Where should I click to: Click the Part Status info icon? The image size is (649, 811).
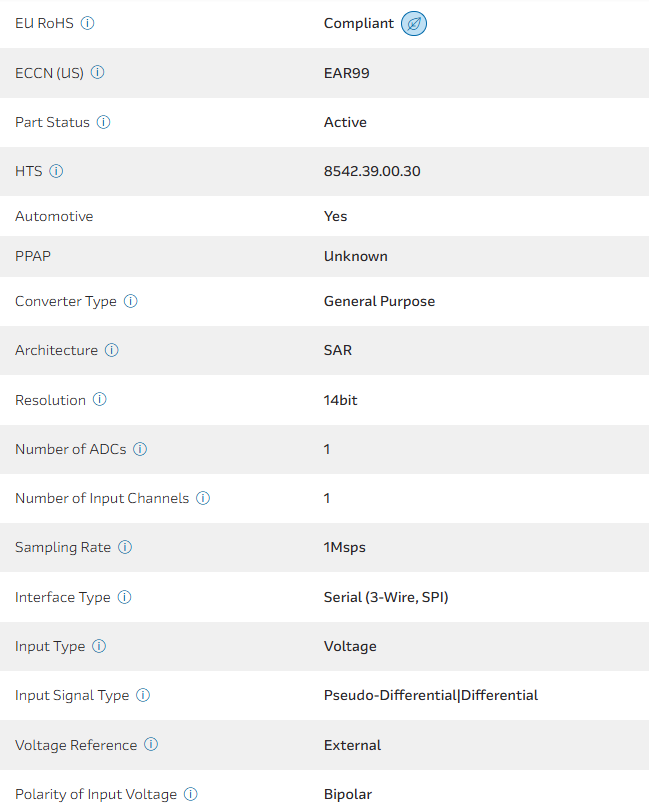click(x=104, y=122)
